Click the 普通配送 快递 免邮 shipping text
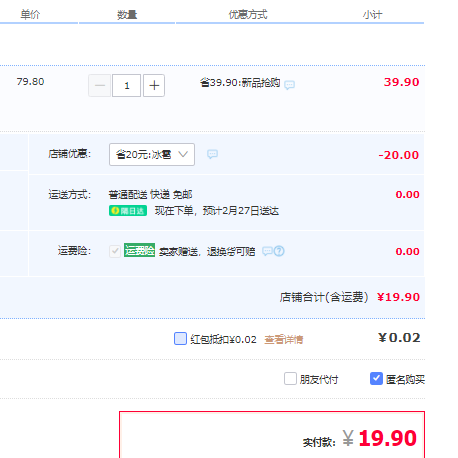This screenshot has width=458, height=458. (x=150, y=194)
